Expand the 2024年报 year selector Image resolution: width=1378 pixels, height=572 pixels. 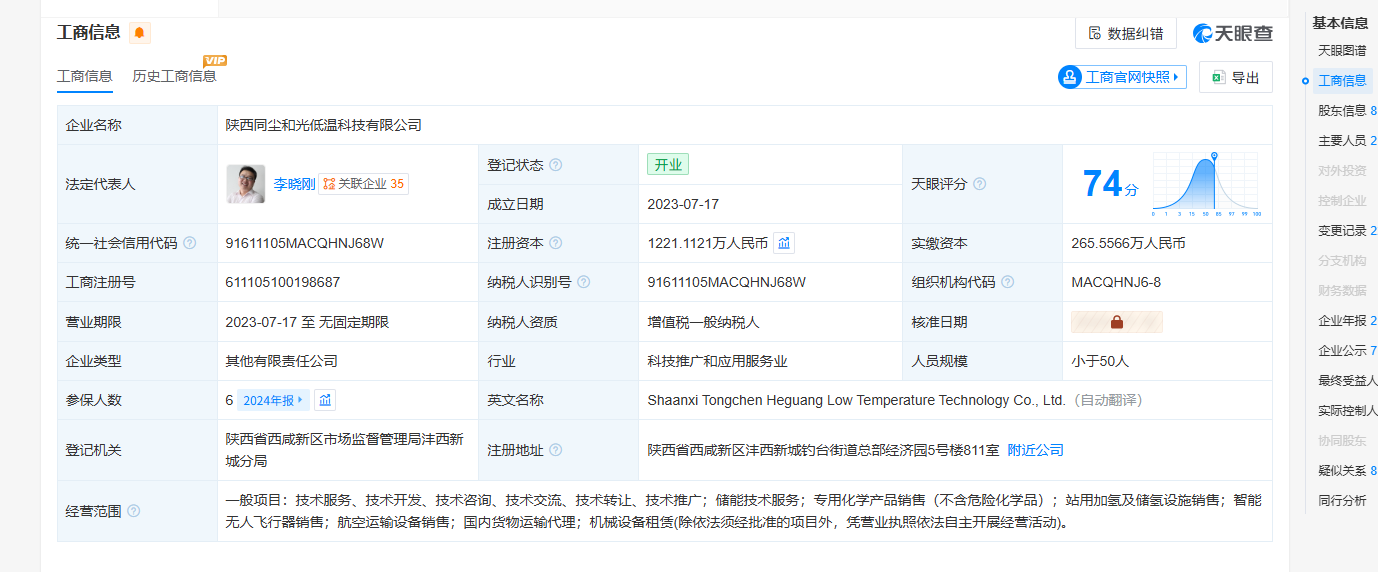273,400
